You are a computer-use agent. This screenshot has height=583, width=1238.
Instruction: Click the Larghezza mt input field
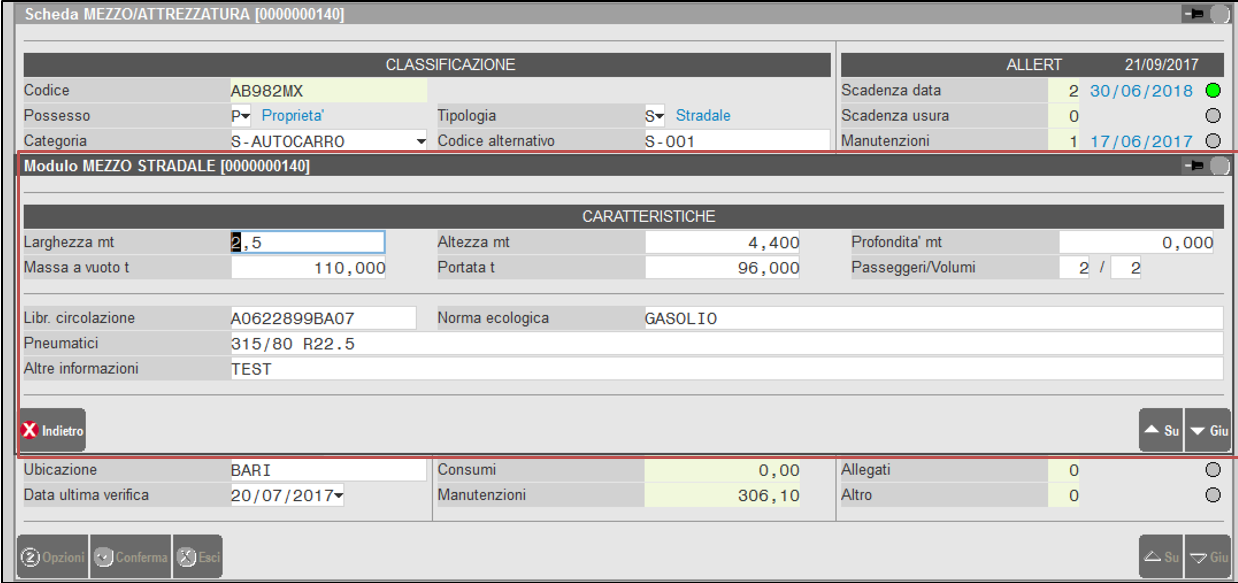pos(308,242)
